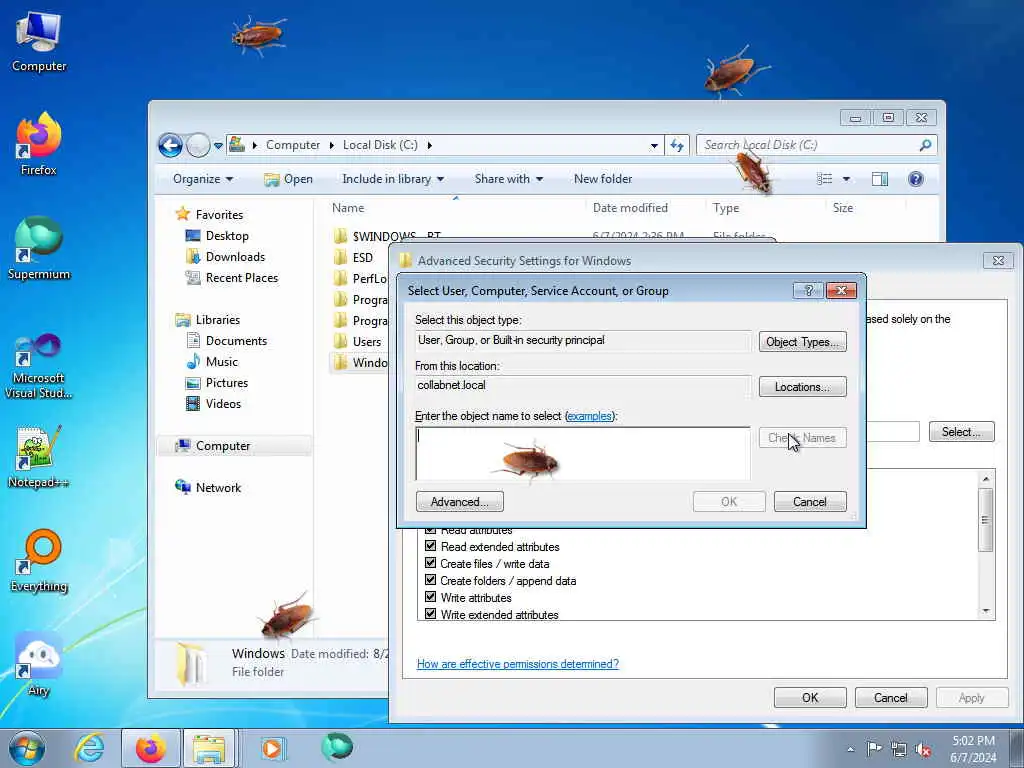Image resolution: width=1024 pixels, height=768 pixels.
Task: Open the recent pages dropdown arrow
Action: tap(218, 146)
